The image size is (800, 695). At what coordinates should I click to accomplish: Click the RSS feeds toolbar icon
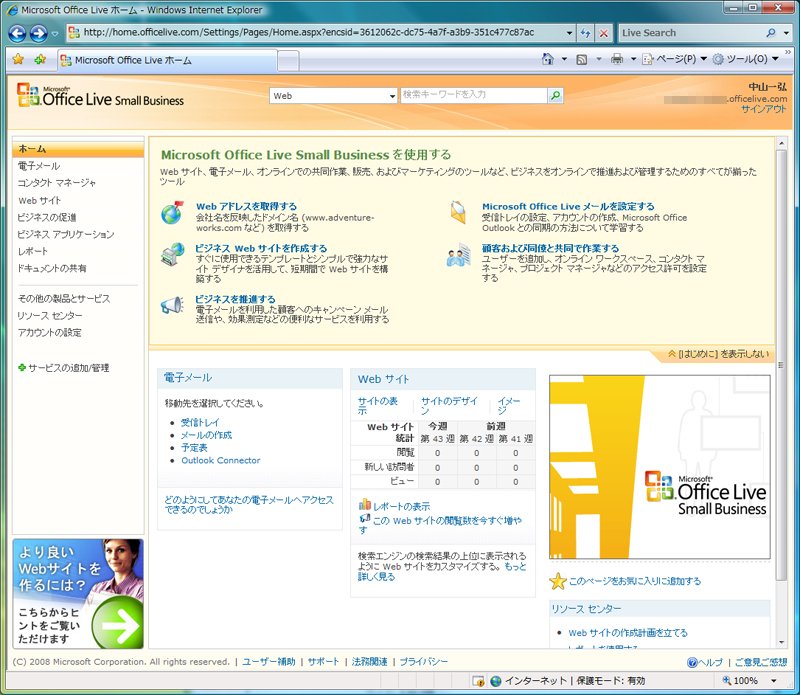coord(581,60)
